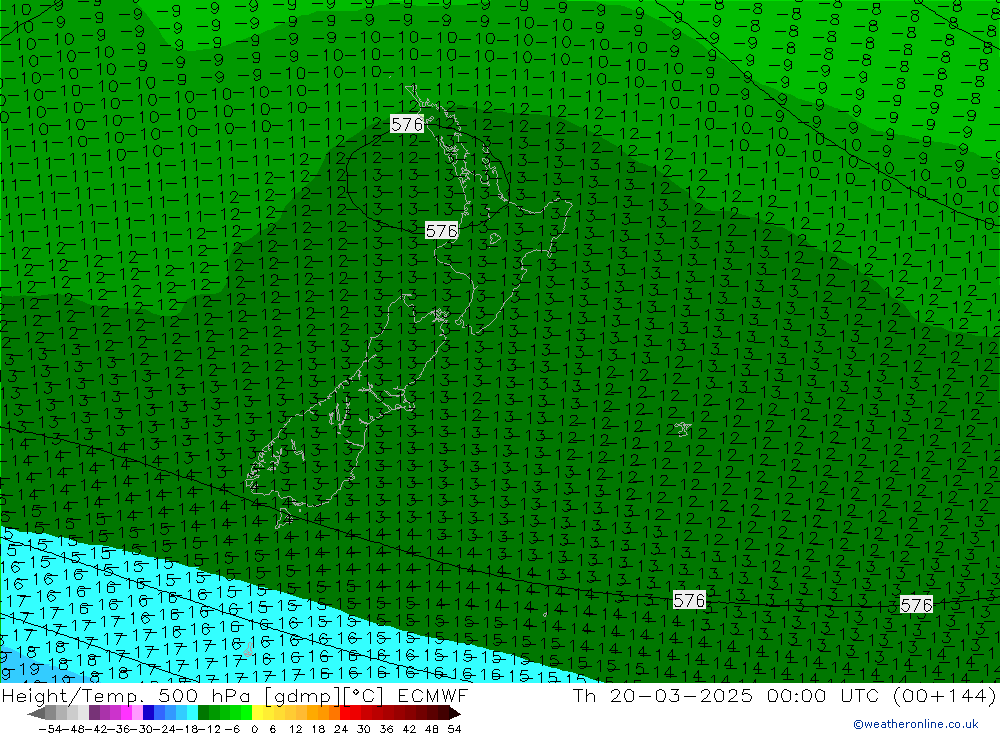Click the bright red swatch above 24
Image resolution: width=1000 pixels, height=733 pixels.
345,713
